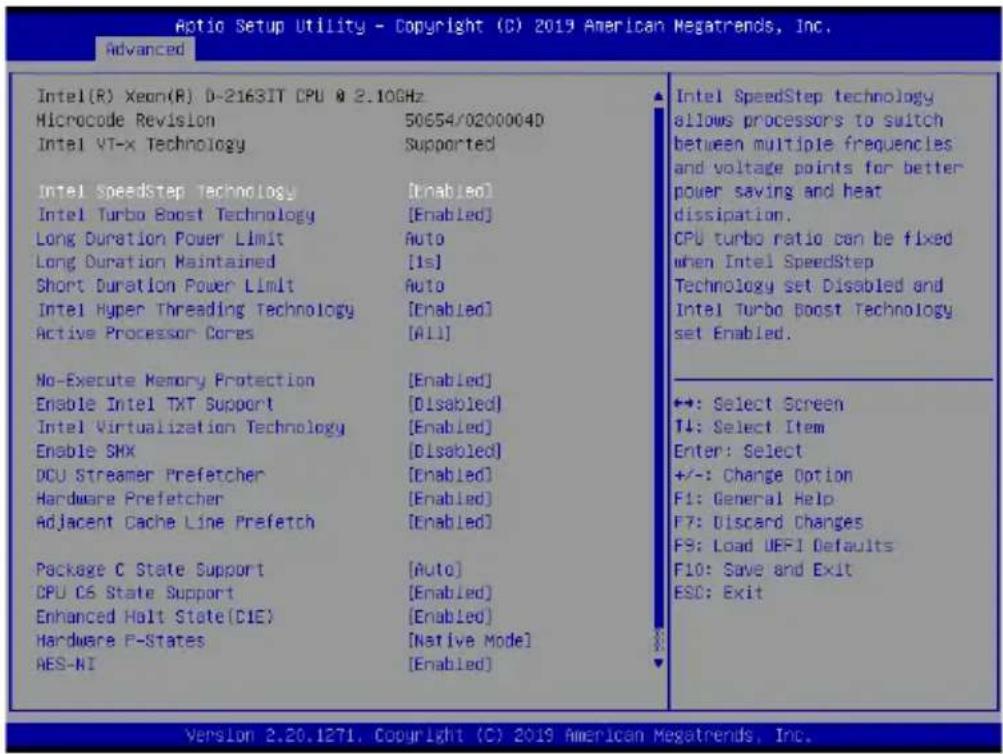Change Hardware P-States Native Mode value
The image size is (1003, 754).
(x=470, y=641)
